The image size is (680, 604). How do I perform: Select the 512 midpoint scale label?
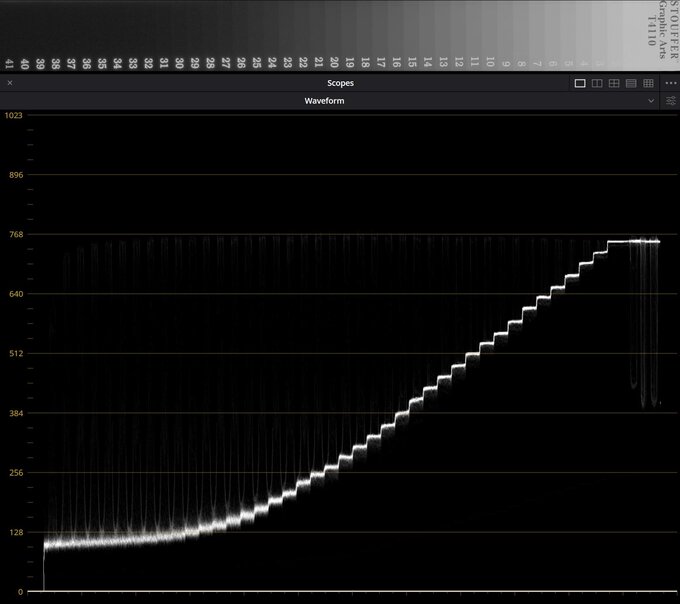(16, 353)
